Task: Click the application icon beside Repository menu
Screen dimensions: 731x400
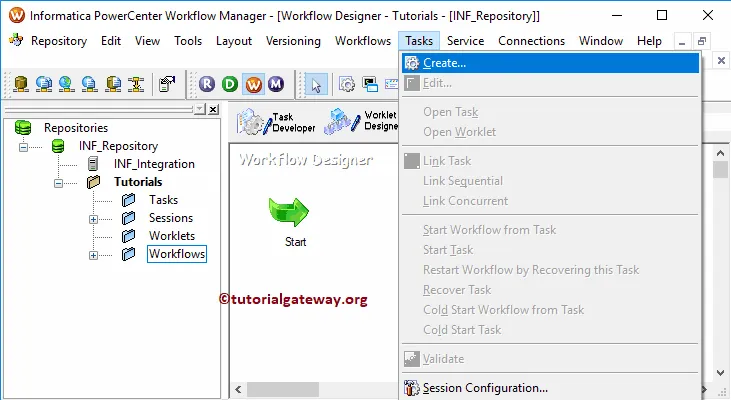Action: [x=16, y=41]
